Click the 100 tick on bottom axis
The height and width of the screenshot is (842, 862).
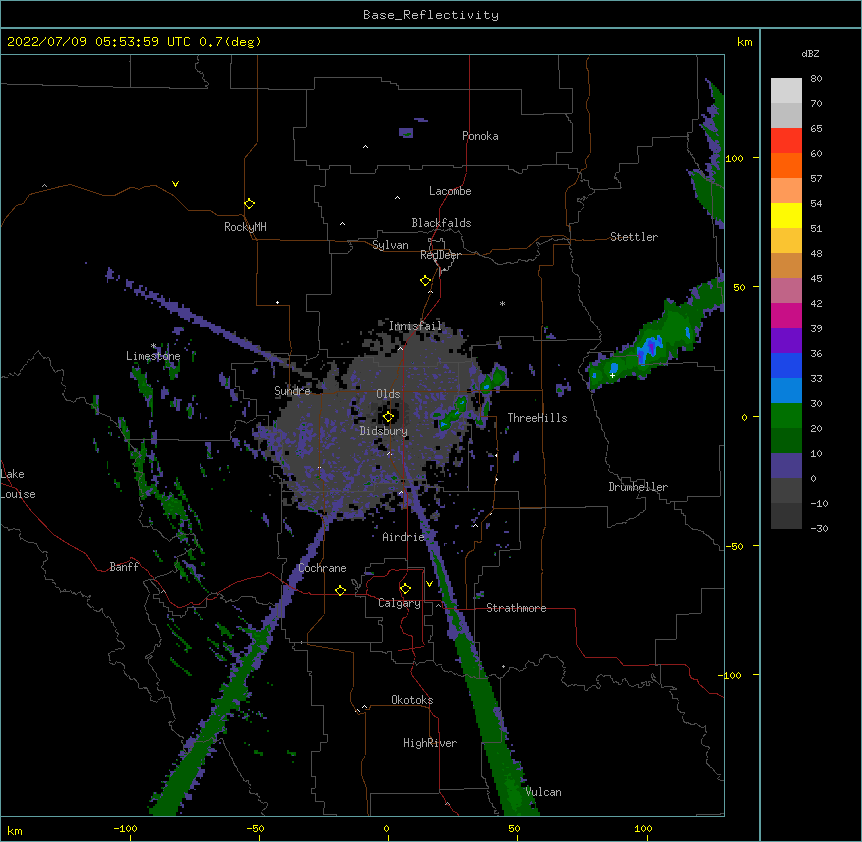click(643, 828)
